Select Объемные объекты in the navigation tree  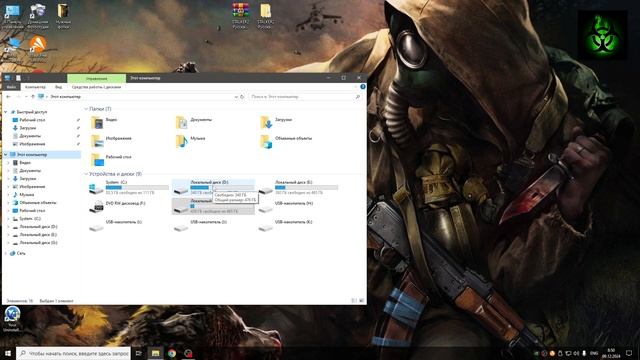(x=38, y=202)
